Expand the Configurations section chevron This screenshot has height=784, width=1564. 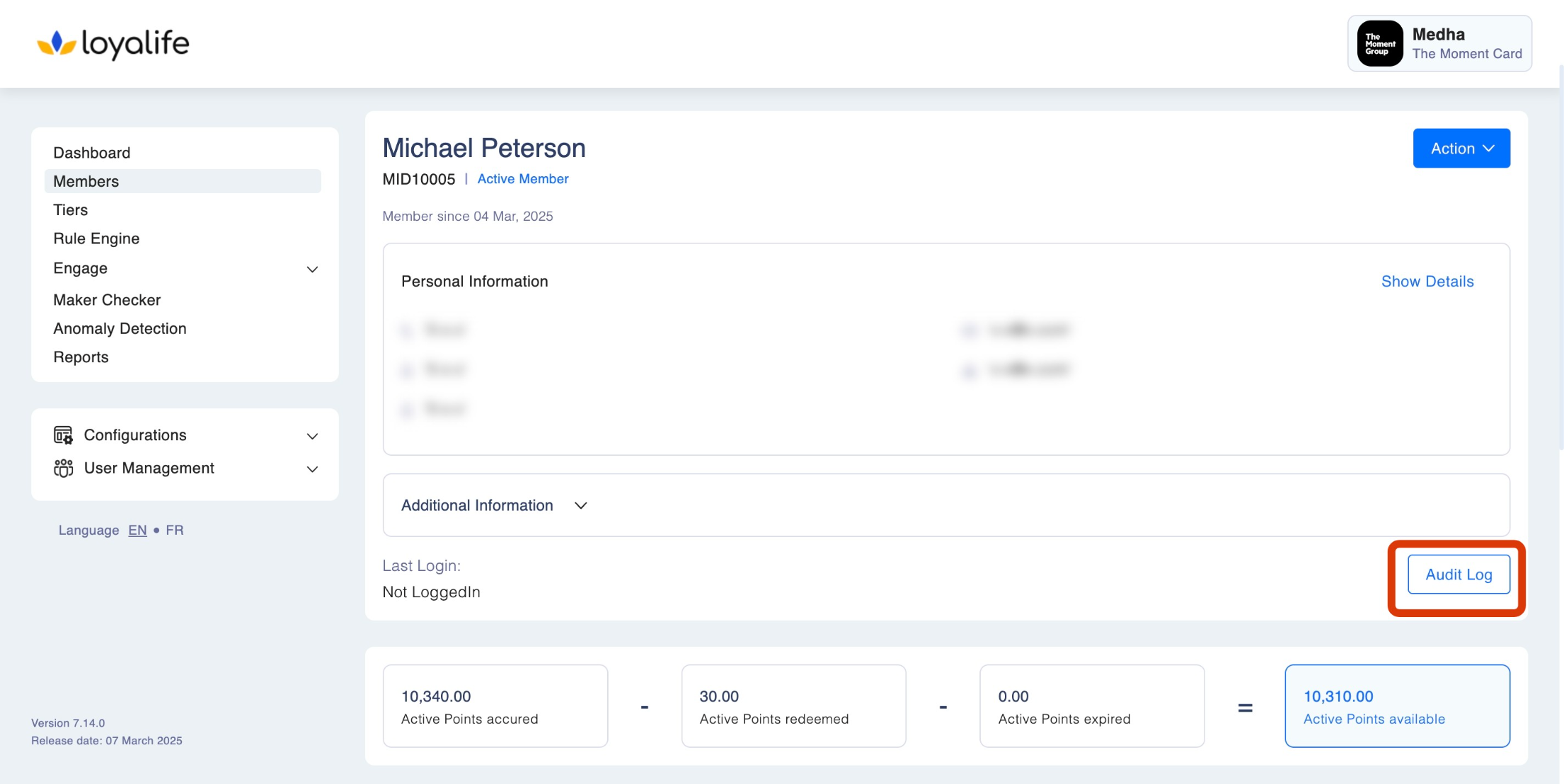pos(312,437)
